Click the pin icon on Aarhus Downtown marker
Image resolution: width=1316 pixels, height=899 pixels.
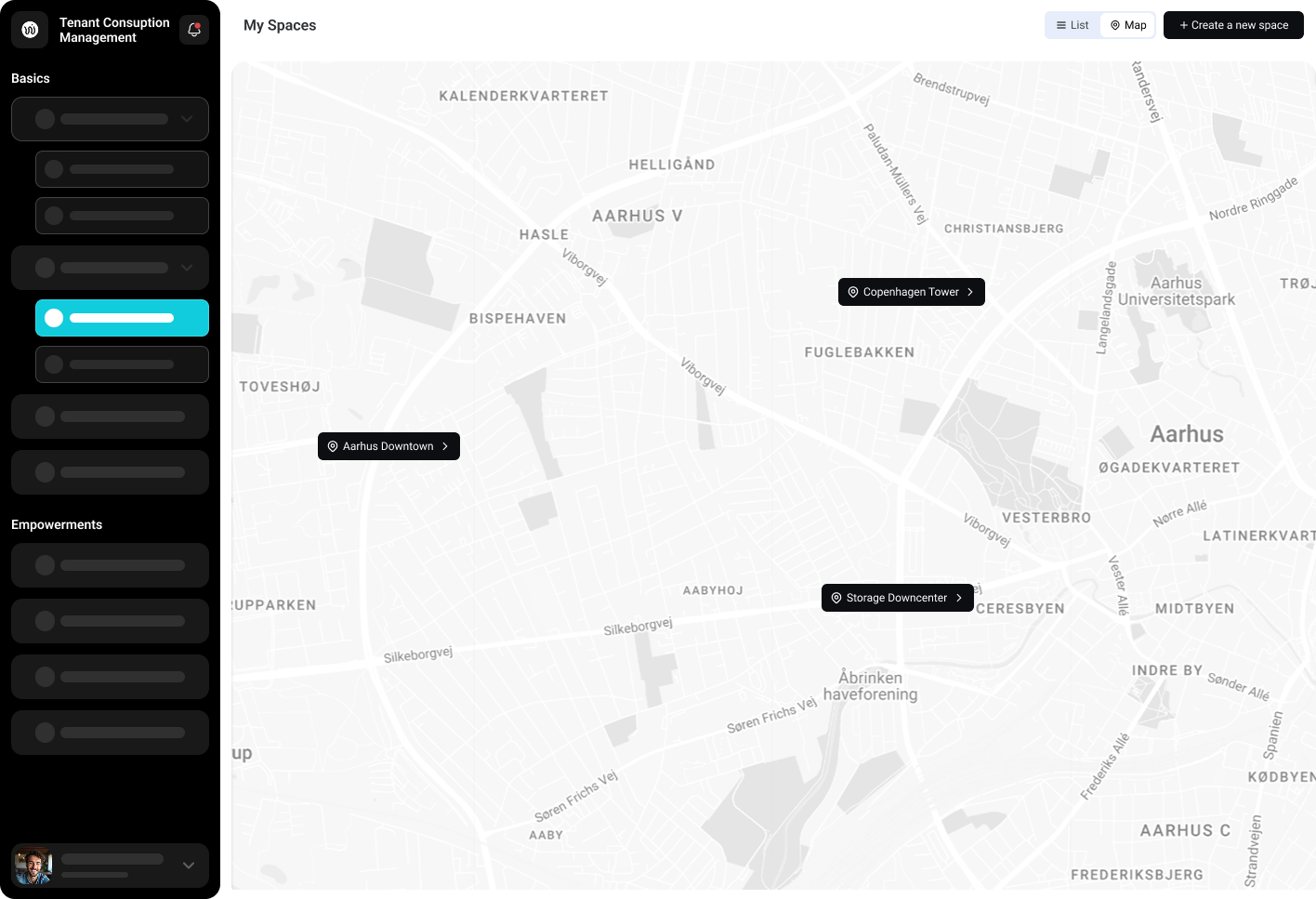(x=333, y=446)
